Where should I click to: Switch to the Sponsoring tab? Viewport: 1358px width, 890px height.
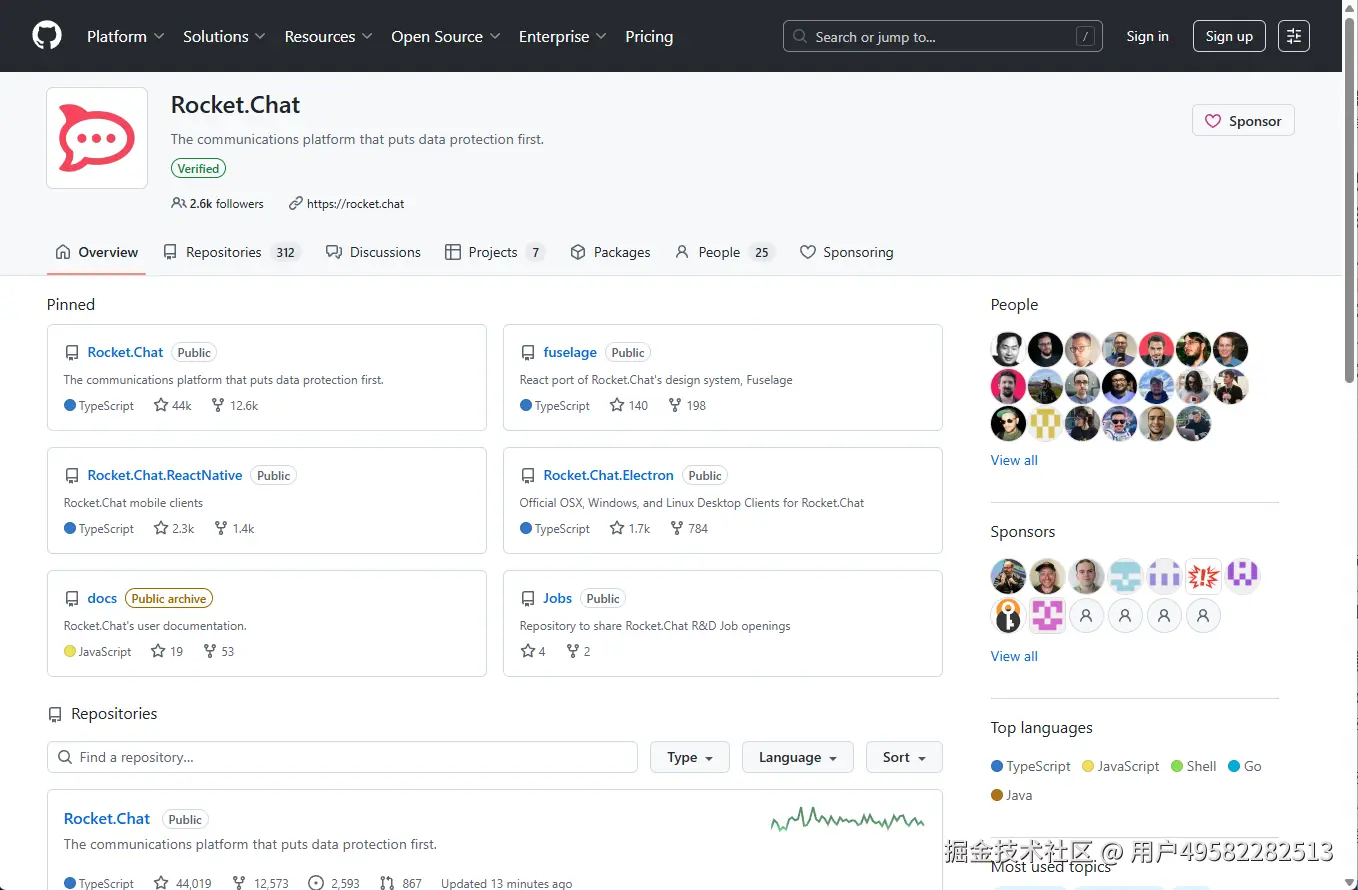(847, 252)
